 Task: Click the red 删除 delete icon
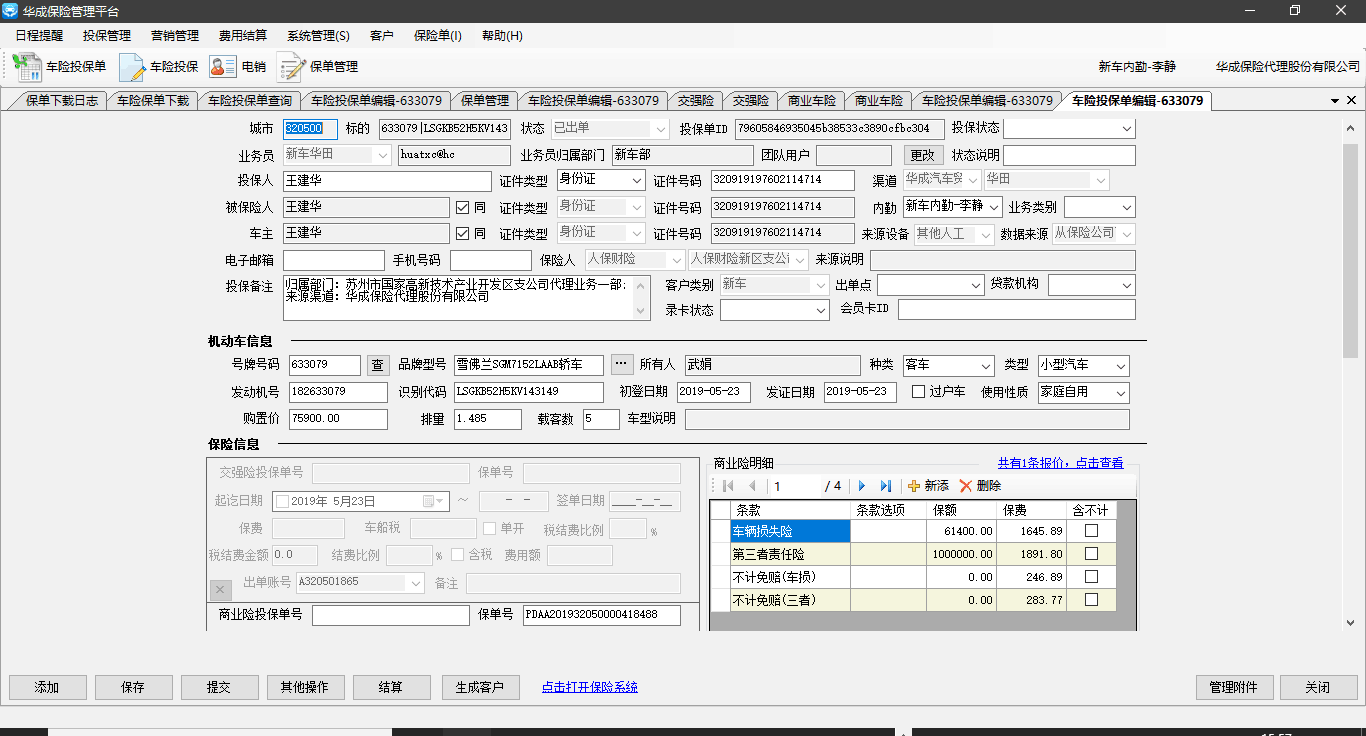tap(965, 486)
